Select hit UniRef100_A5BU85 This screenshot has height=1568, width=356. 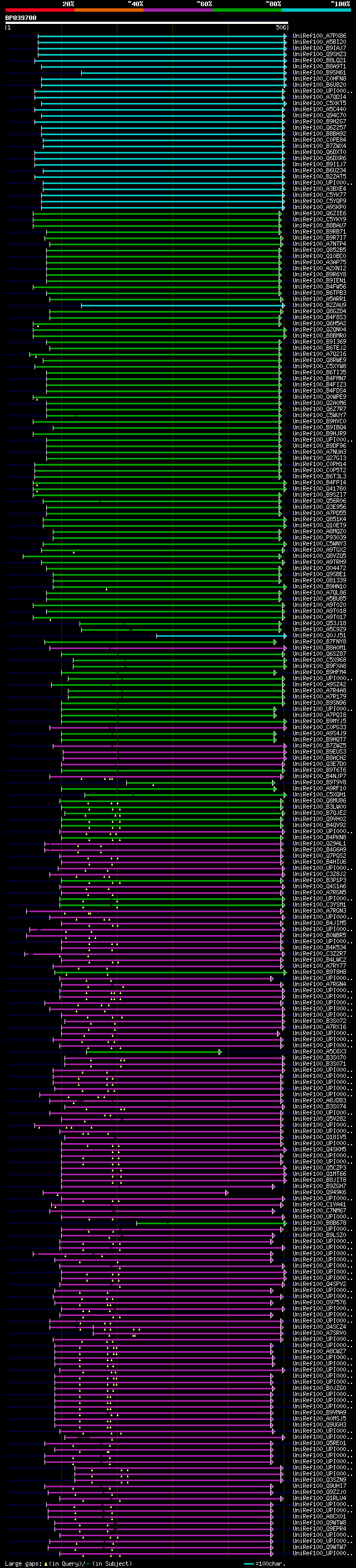pyautogui.click(x=319, y=599)
